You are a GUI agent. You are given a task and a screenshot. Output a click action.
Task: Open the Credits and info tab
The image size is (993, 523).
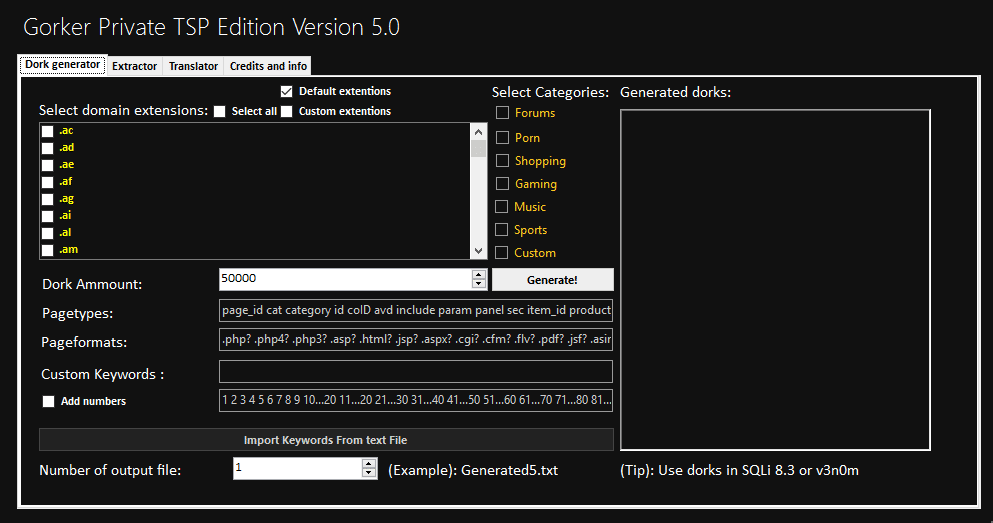(x=268, y=66)
